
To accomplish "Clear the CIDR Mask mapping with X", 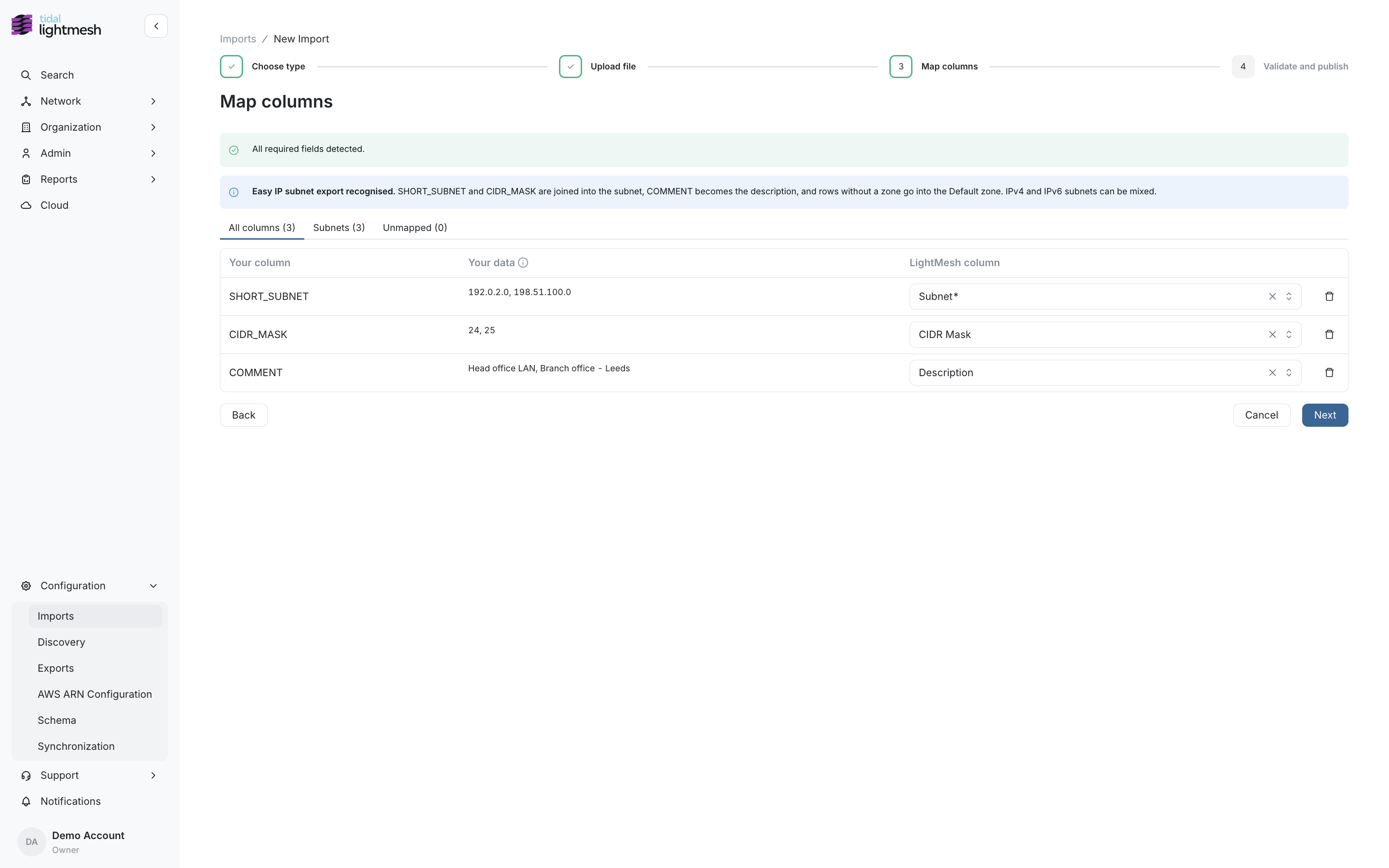I will (1272, 334).
